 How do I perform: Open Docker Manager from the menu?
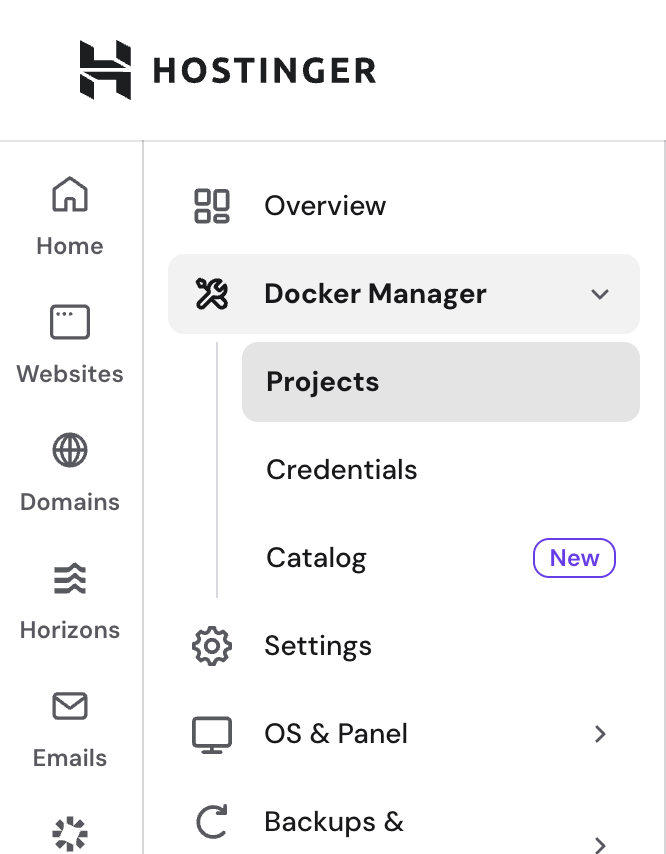coord(375,293)
